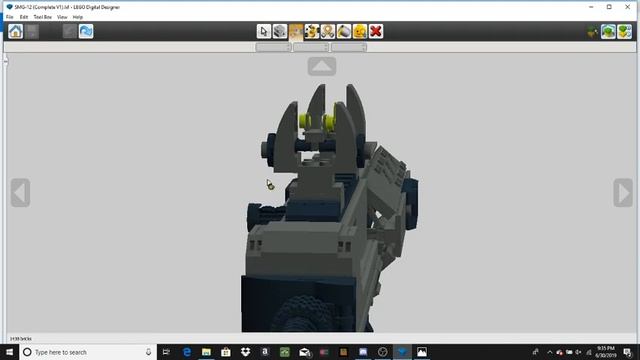Open the Mail app from the taskbar
This screenshot has width=640, height=360.
(304, 352)
